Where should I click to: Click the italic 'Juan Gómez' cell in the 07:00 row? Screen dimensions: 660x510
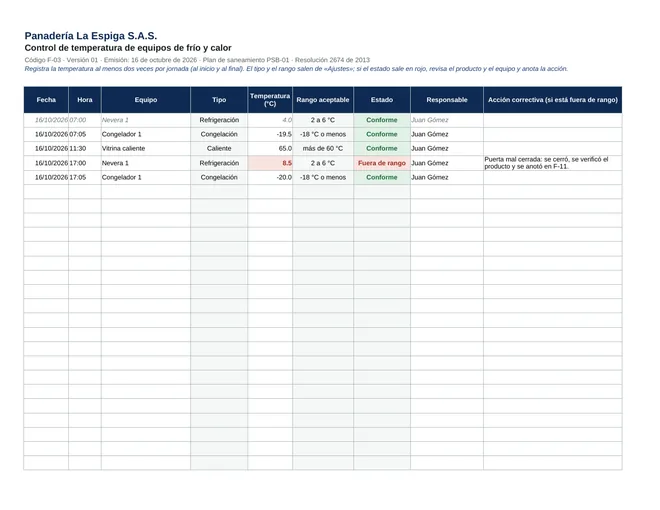click(x=447, y=120)
